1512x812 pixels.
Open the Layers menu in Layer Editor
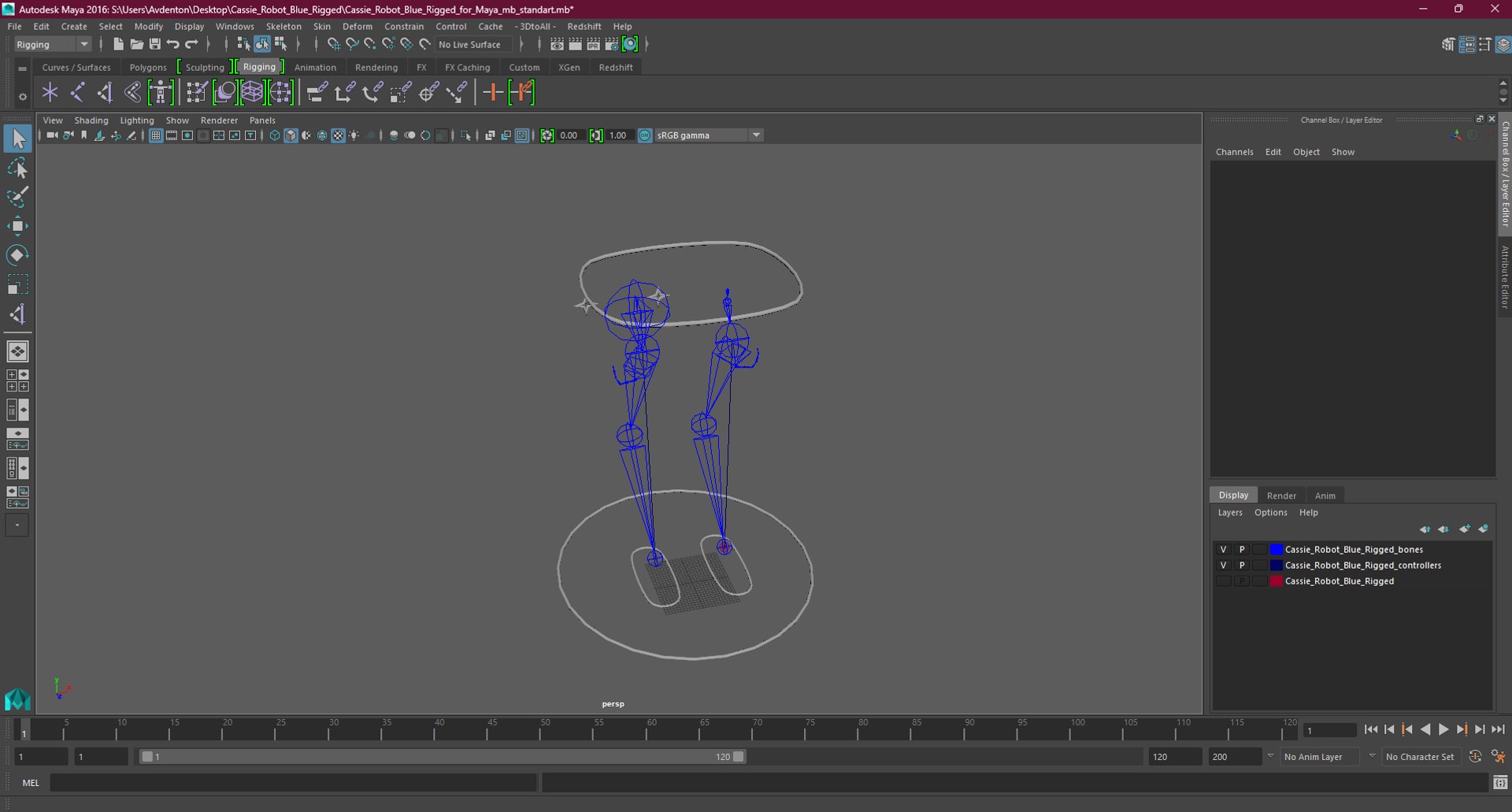1230,513
